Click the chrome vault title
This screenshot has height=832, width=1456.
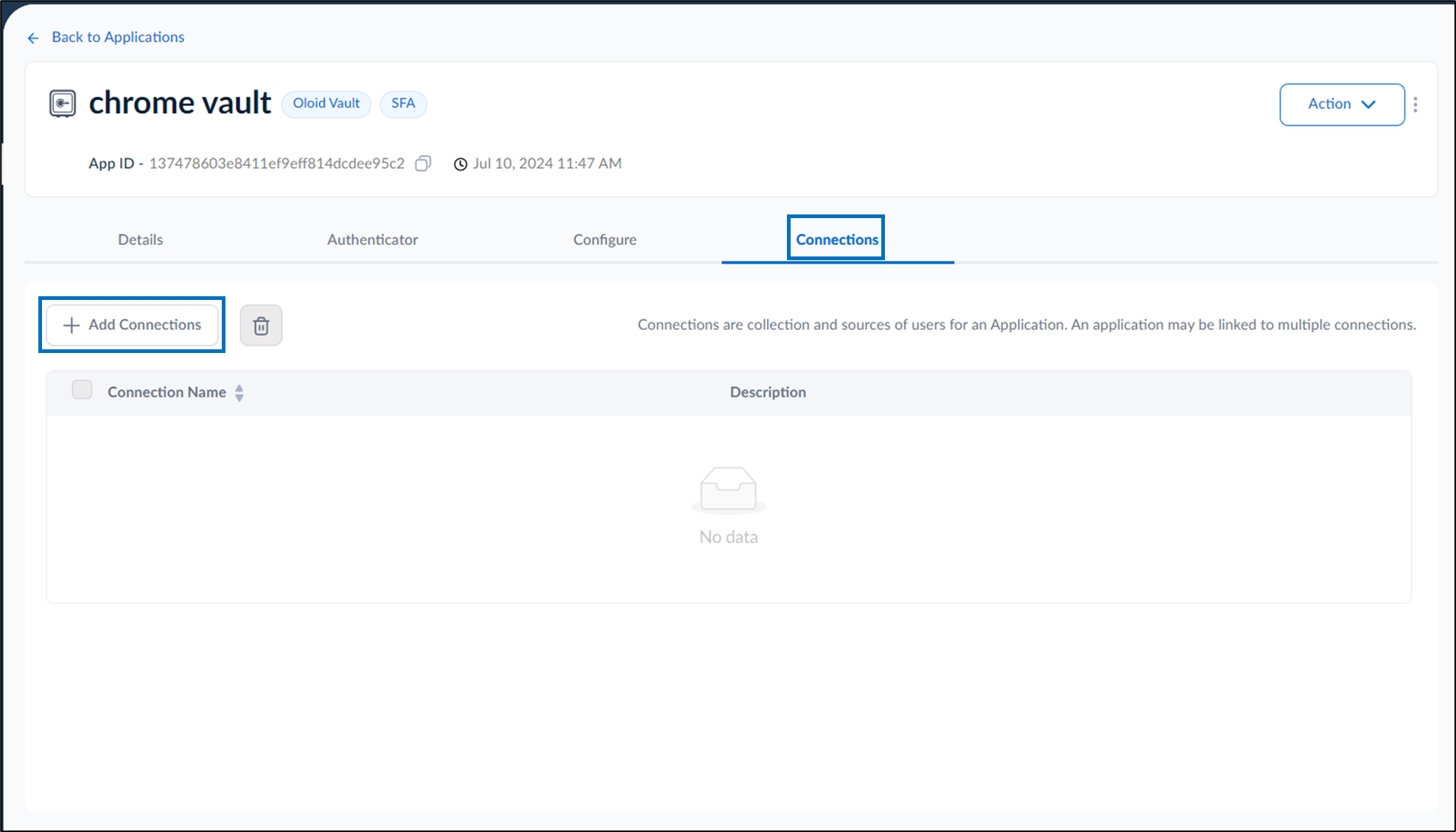[180, 103]
